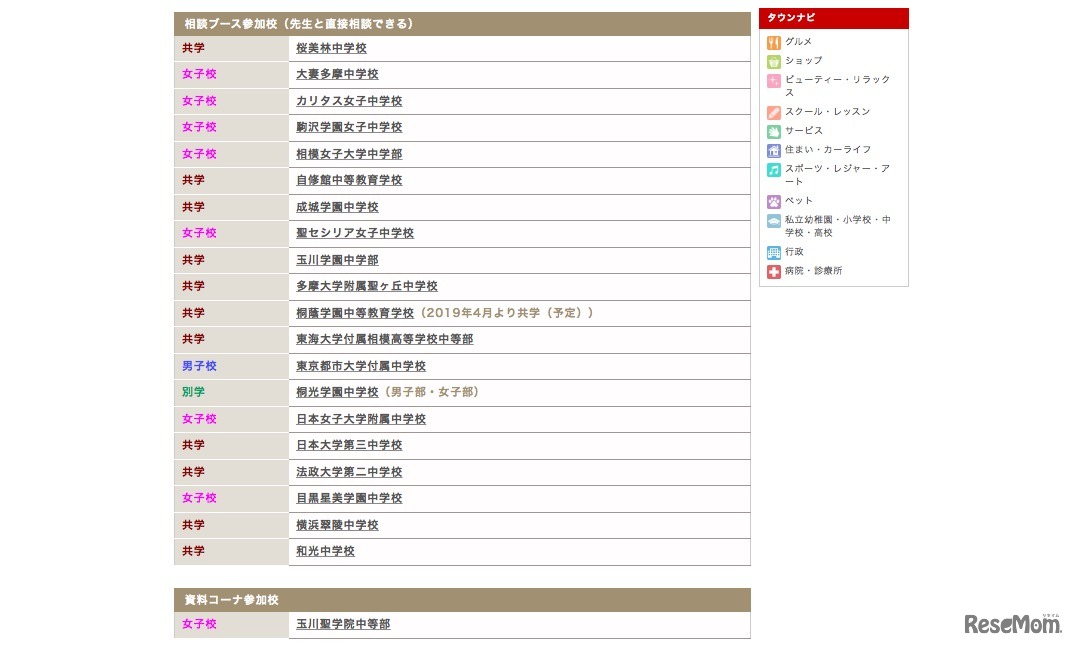
Task: Open 成城学園中学校 link
Action: point(337,207)
